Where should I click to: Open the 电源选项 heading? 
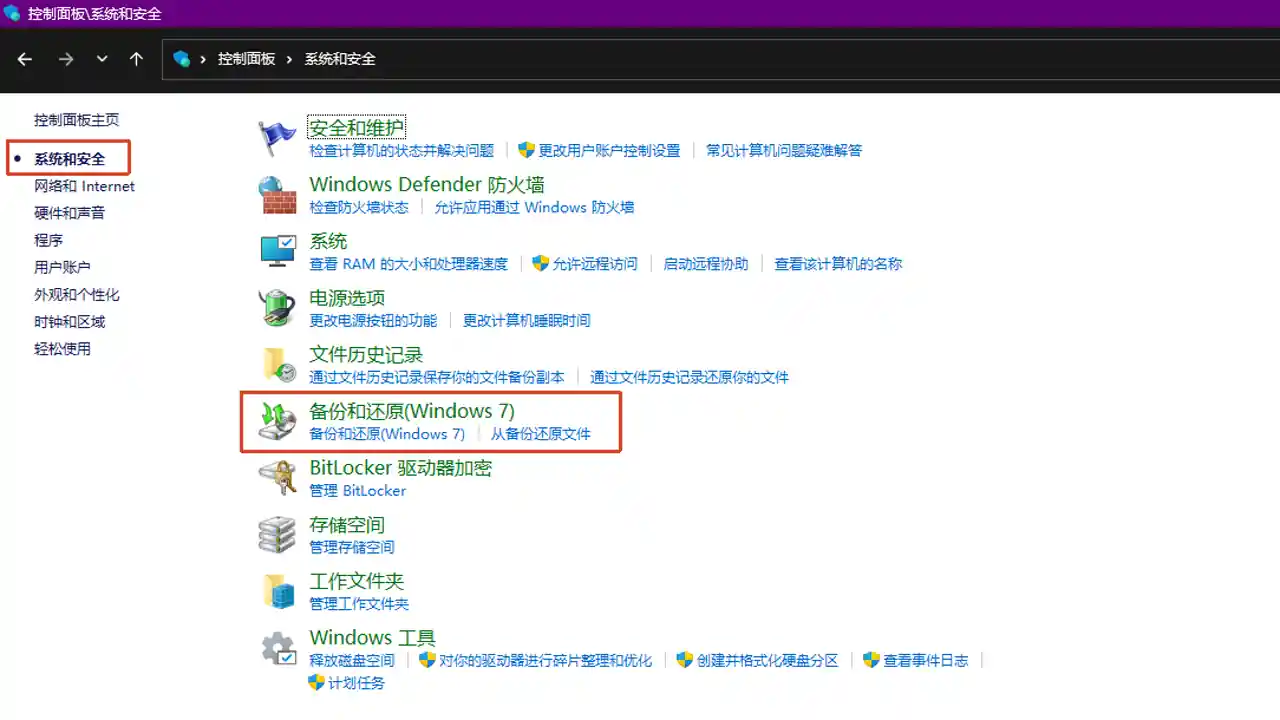347,298
